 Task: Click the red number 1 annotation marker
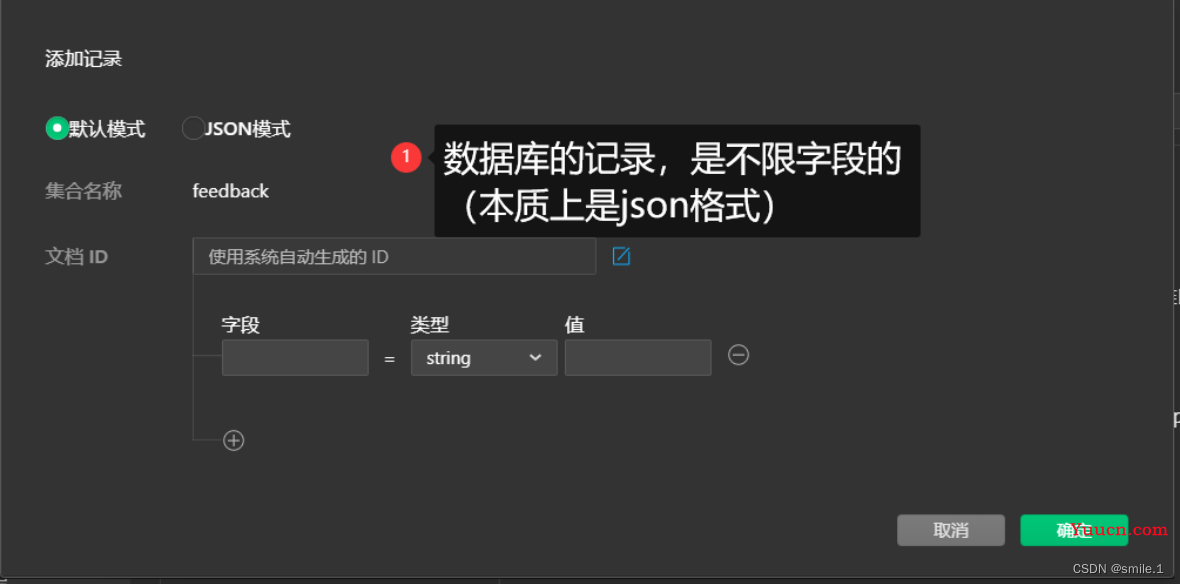pyautogui.click(x=406, y=157)
